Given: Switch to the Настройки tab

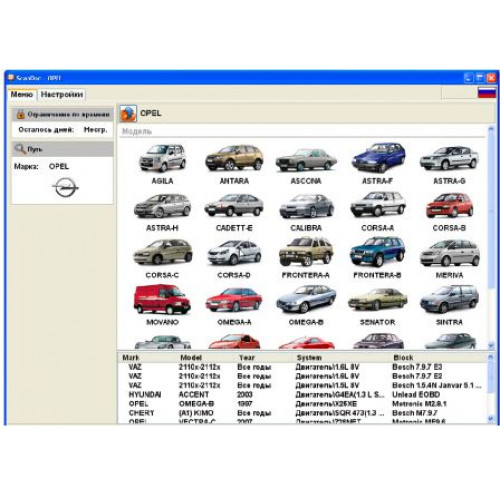Looking at the screenshot, I should pyautogui.click(x=62, y=94).
